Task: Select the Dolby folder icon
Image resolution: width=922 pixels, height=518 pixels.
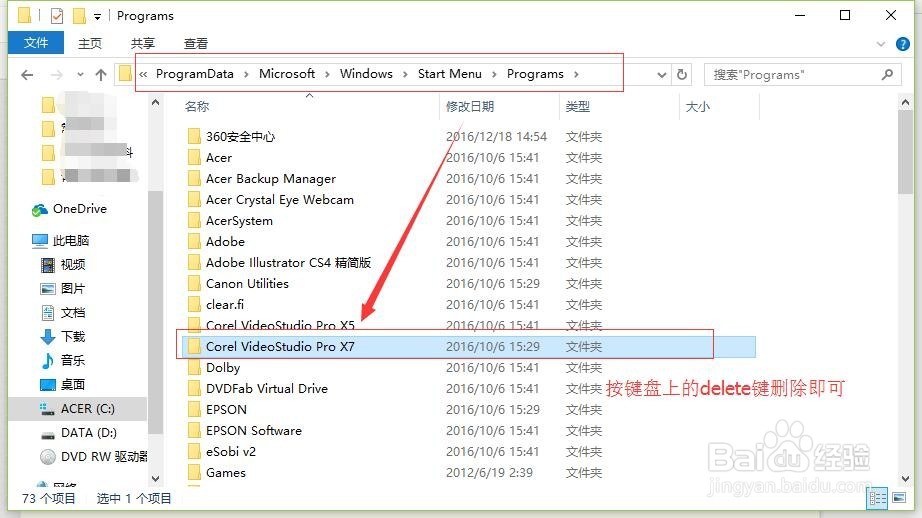Action: [193, 367]
